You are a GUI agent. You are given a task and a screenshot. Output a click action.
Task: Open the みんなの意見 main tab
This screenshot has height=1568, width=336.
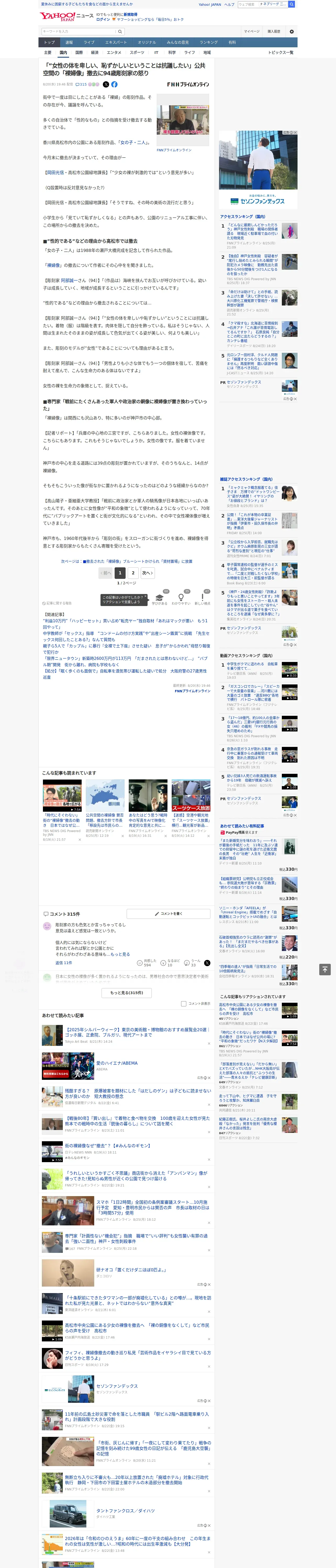pyautogui.click(x=178, y=43)
